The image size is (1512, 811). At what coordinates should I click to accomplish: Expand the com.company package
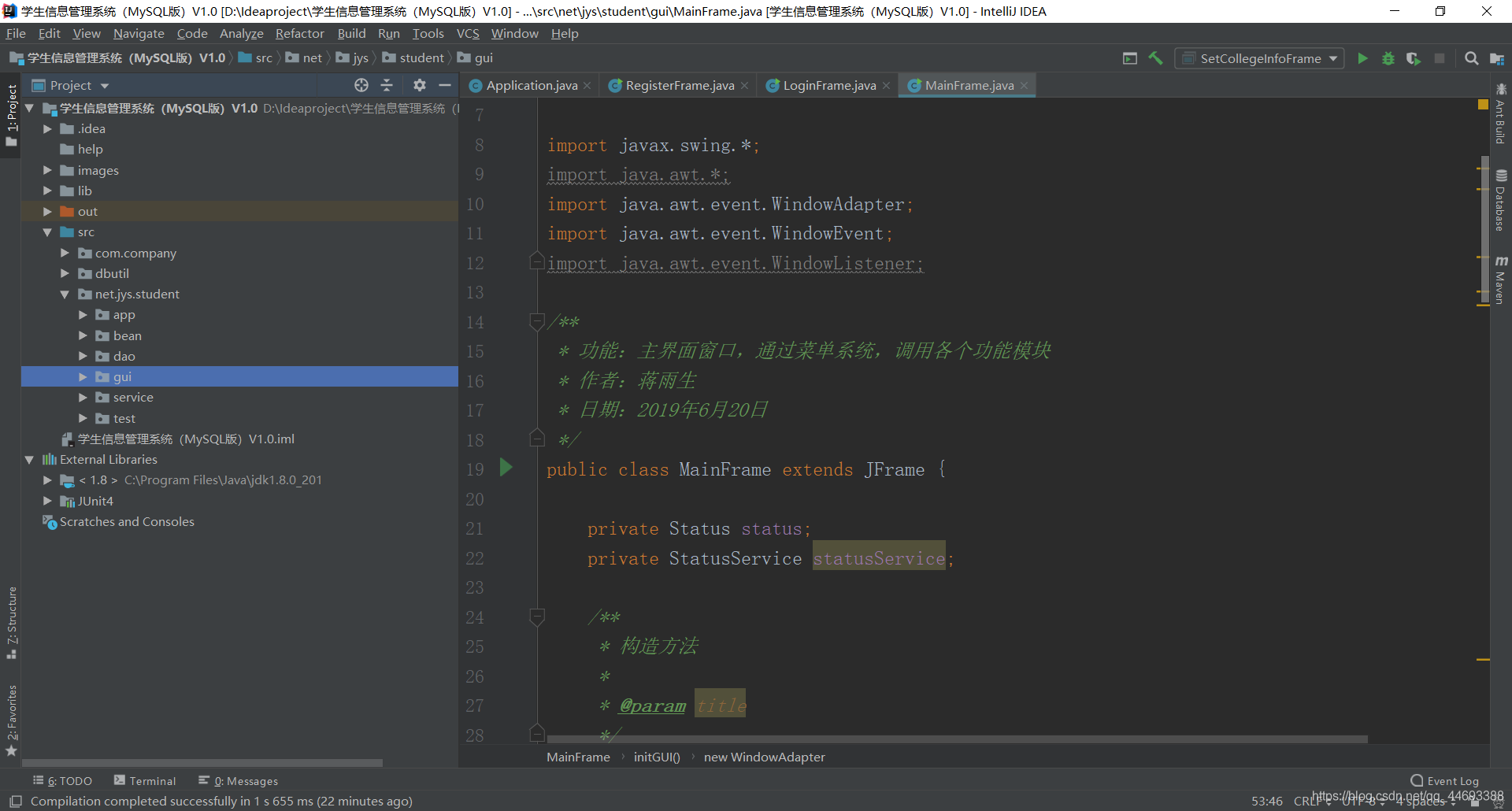pos(65,253)
